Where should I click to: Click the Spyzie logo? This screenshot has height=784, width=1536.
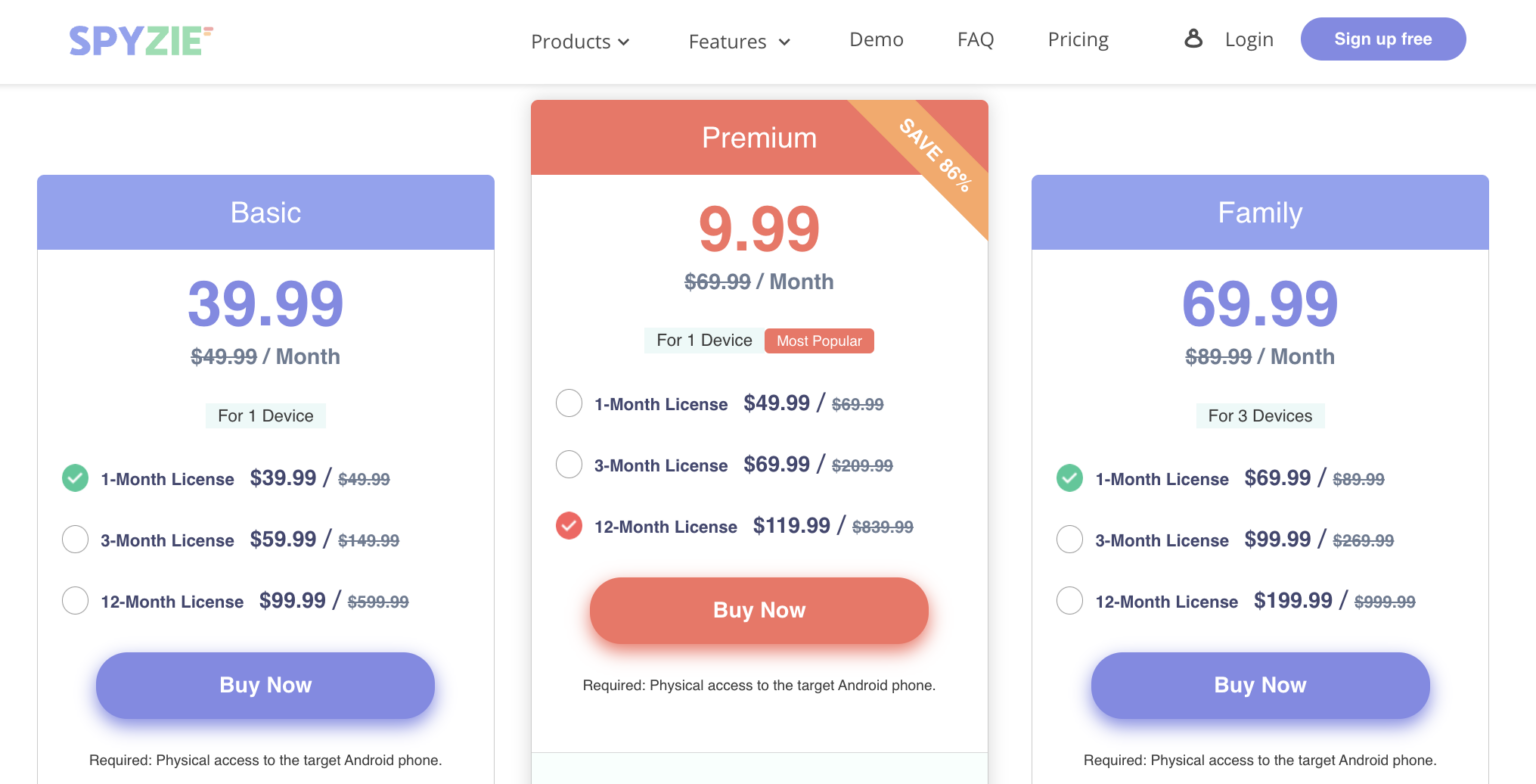click(x=141, y=41)
